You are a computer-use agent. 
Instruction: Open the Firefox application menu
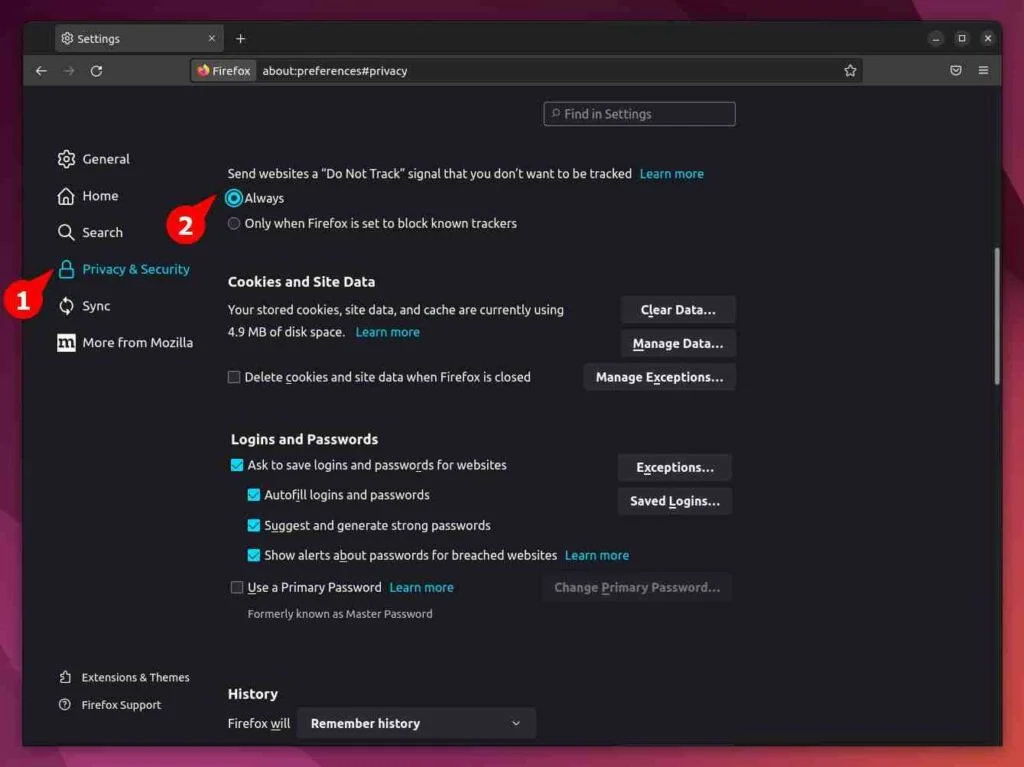pos(984,71)
